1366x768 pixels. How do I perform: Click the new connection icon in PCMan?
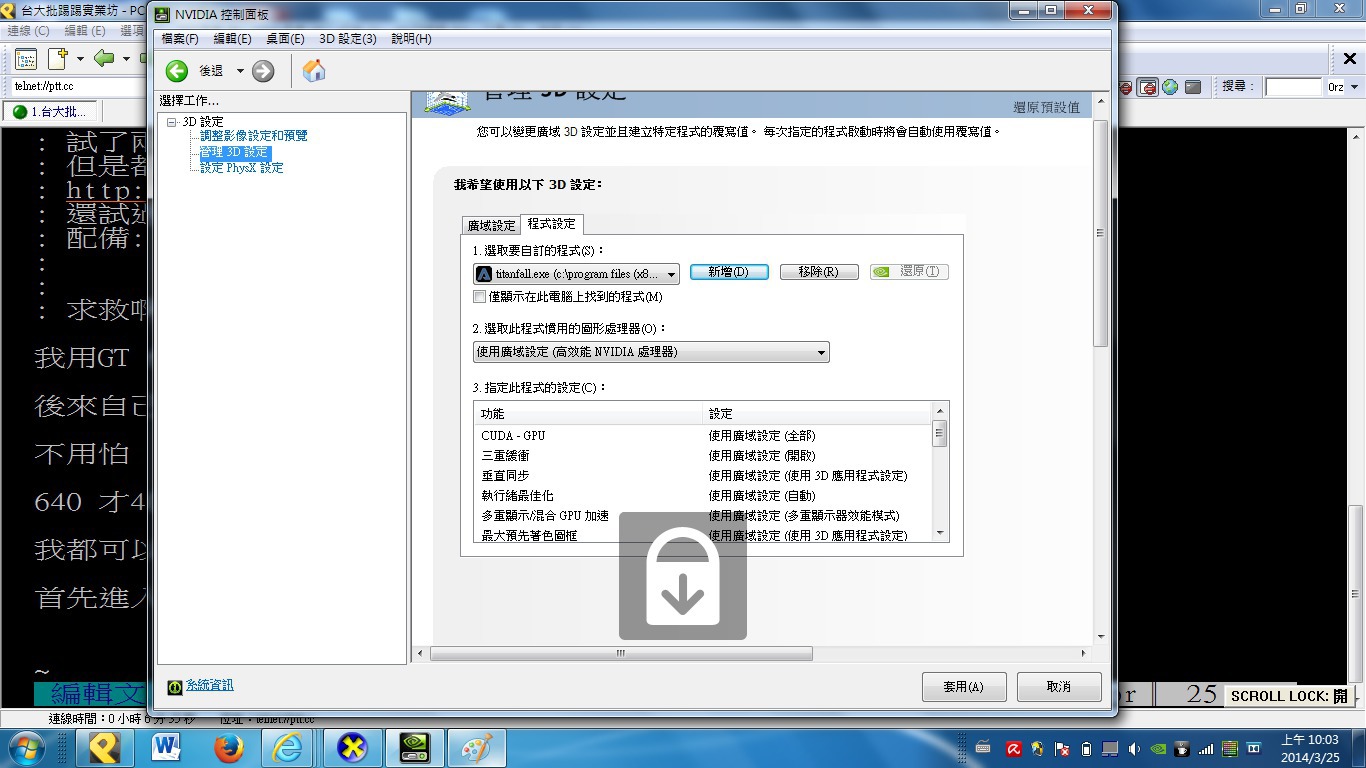[x=57, y=58]
